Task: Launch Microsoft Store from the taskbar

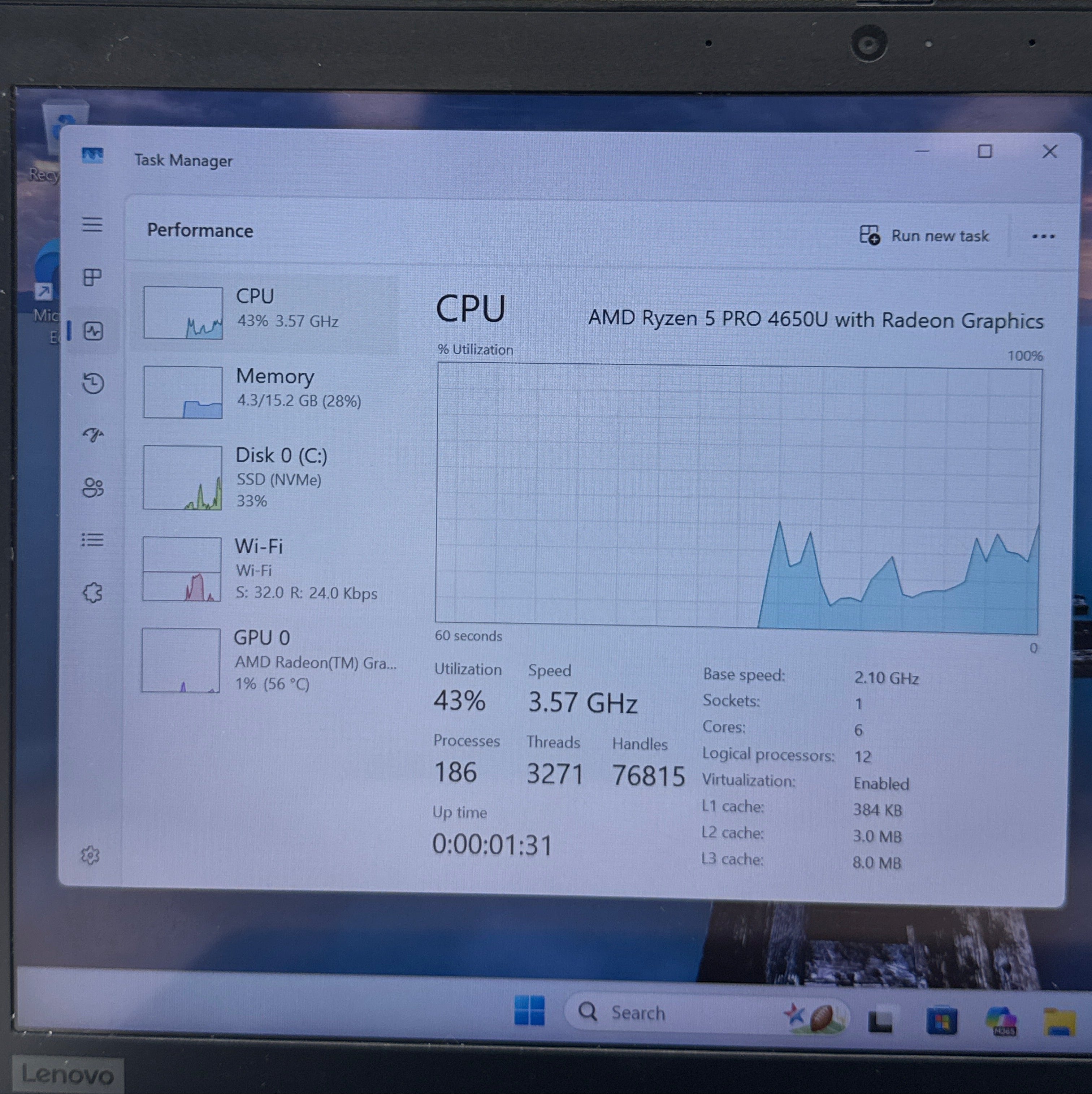Action: [x=942, y=1021]
